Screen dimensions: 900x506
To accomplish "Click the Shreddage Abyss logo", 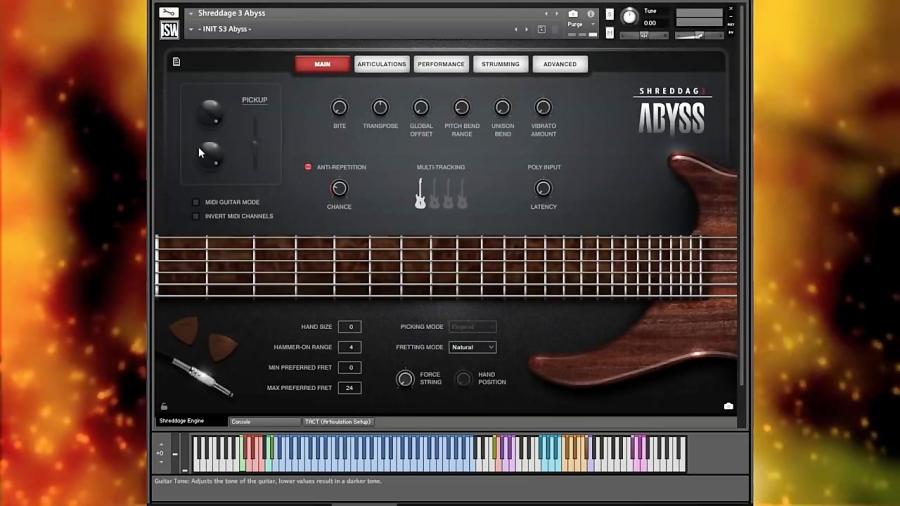I will point(672,111).
